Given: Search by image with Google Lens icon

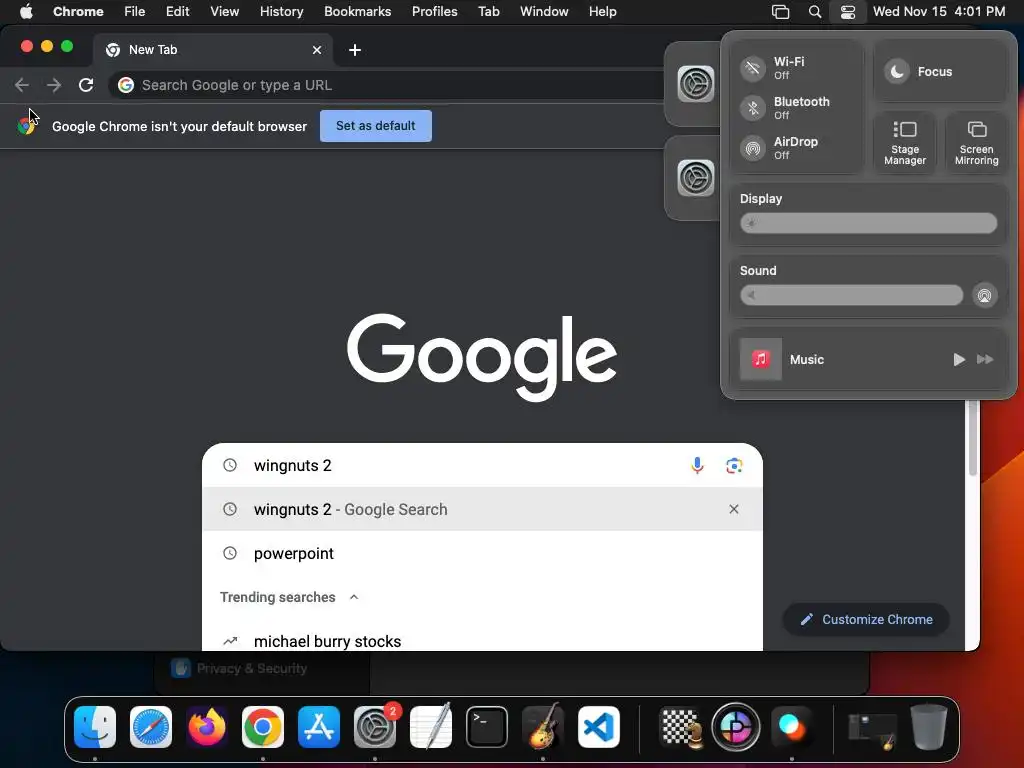Looking at the screenshot, I should 733,466.
